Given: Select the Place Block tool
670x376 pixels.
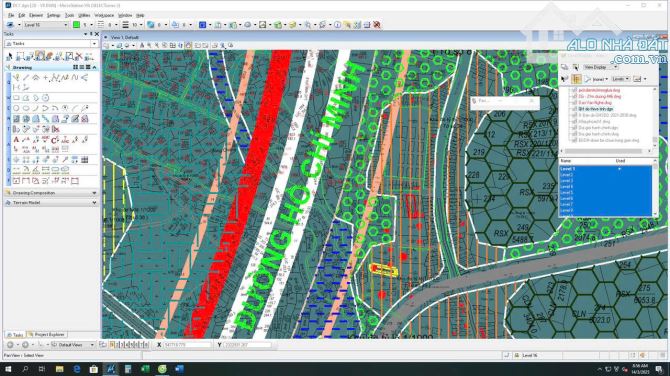Looking at the screenshot, I should pos(16,98).
